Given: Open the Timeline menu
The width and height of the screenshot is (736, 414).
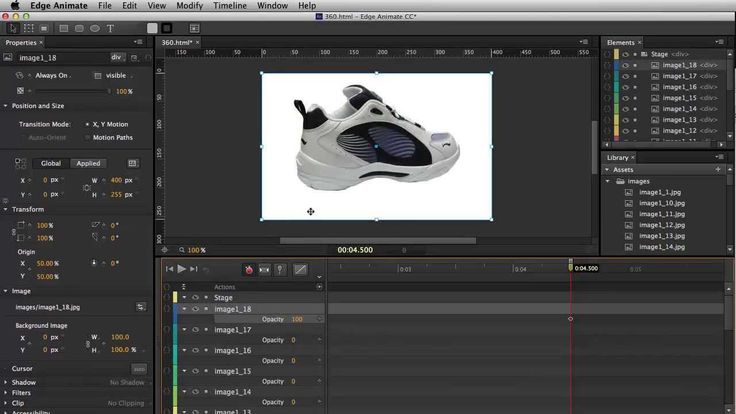Looking at the screenshot, I should click(x=230, y=6).
